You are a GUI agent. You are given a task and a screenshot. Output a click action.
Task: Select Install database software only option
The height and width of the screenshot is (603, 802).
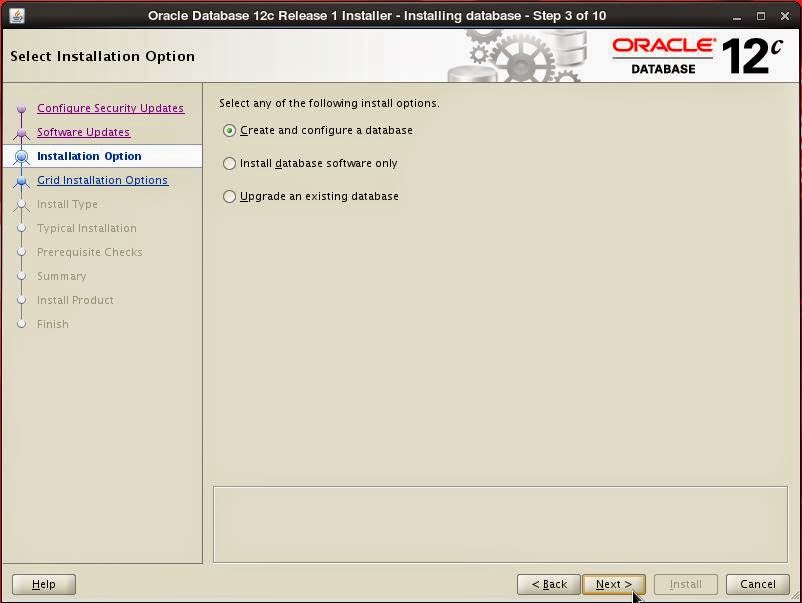coord(310,163)
